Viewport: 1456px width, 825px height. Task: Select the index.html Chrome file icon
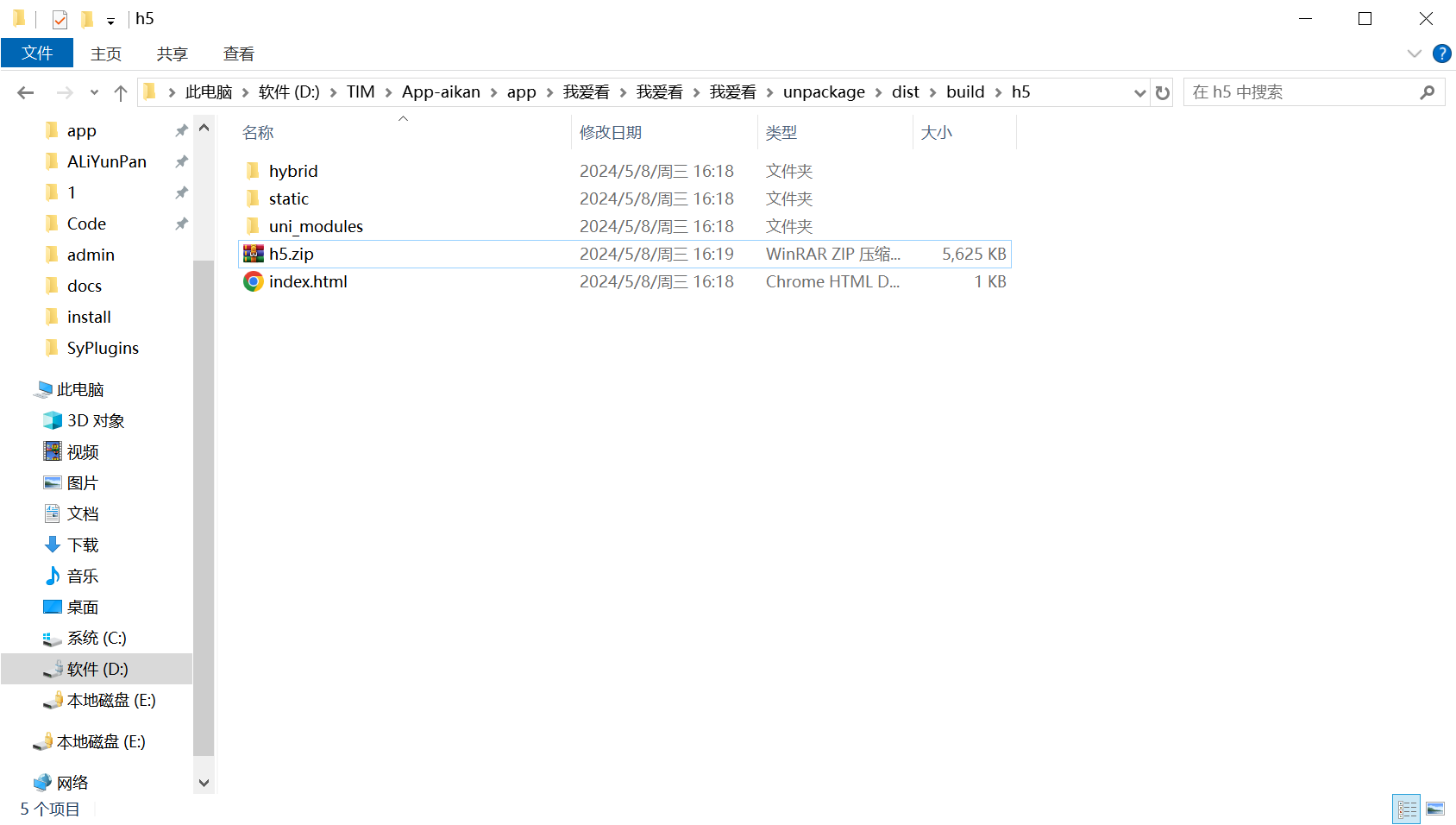click(253, 281)
